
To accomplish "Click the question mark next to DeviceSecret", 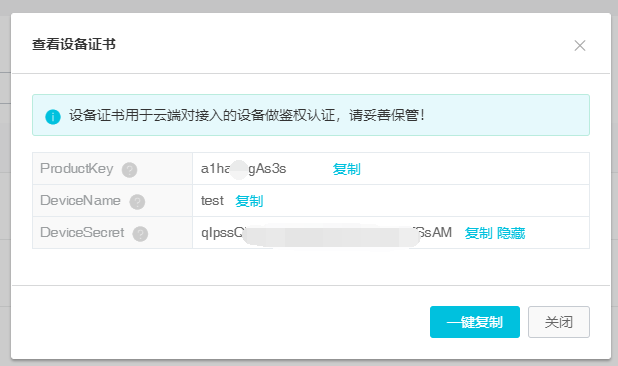I will click(140, 234).
